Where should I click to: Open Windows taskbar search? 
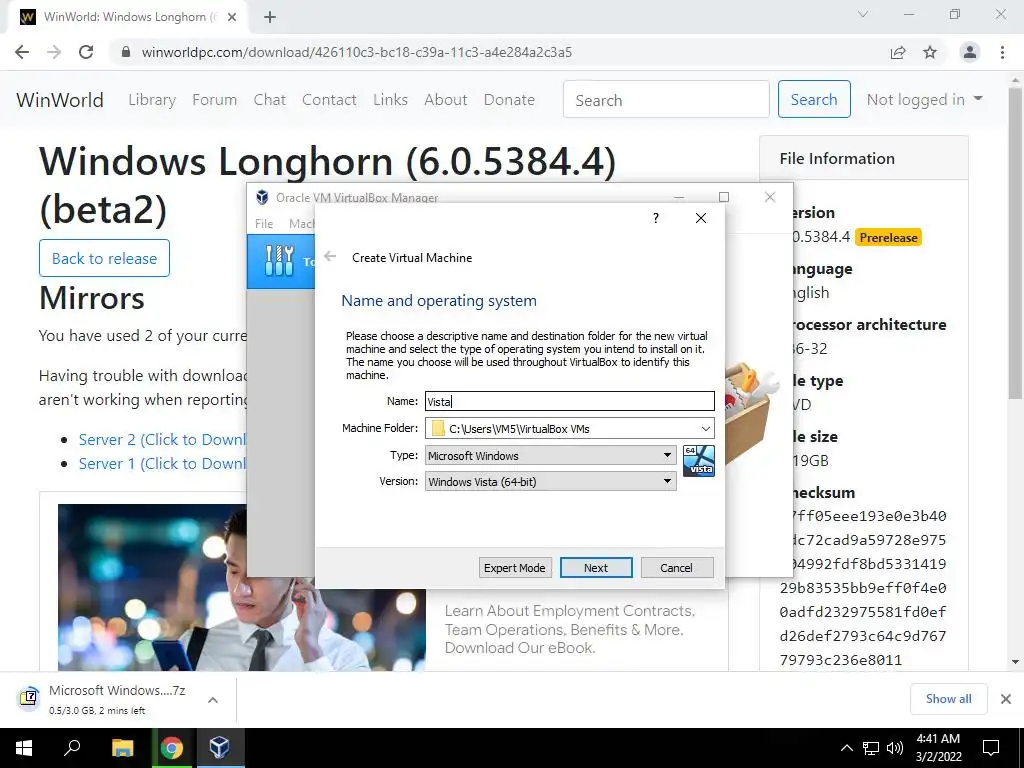click(72, 748)
